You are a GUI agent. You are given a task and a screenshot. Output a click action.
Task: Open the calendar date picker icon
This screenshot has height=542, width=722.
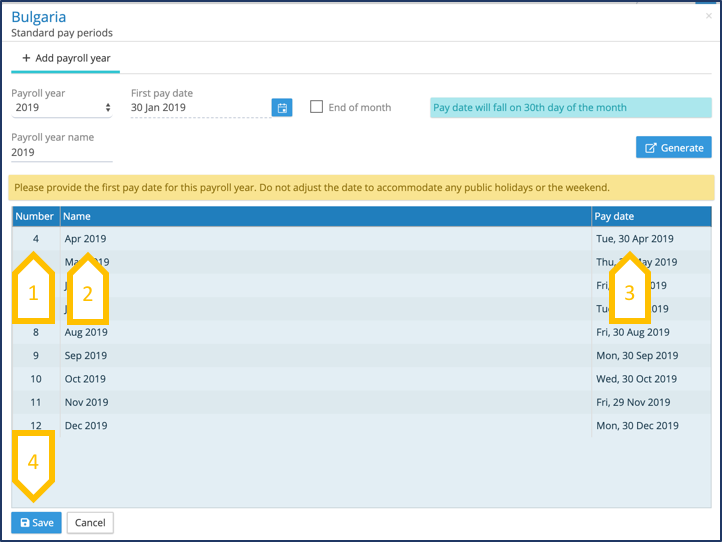[282, 108]
